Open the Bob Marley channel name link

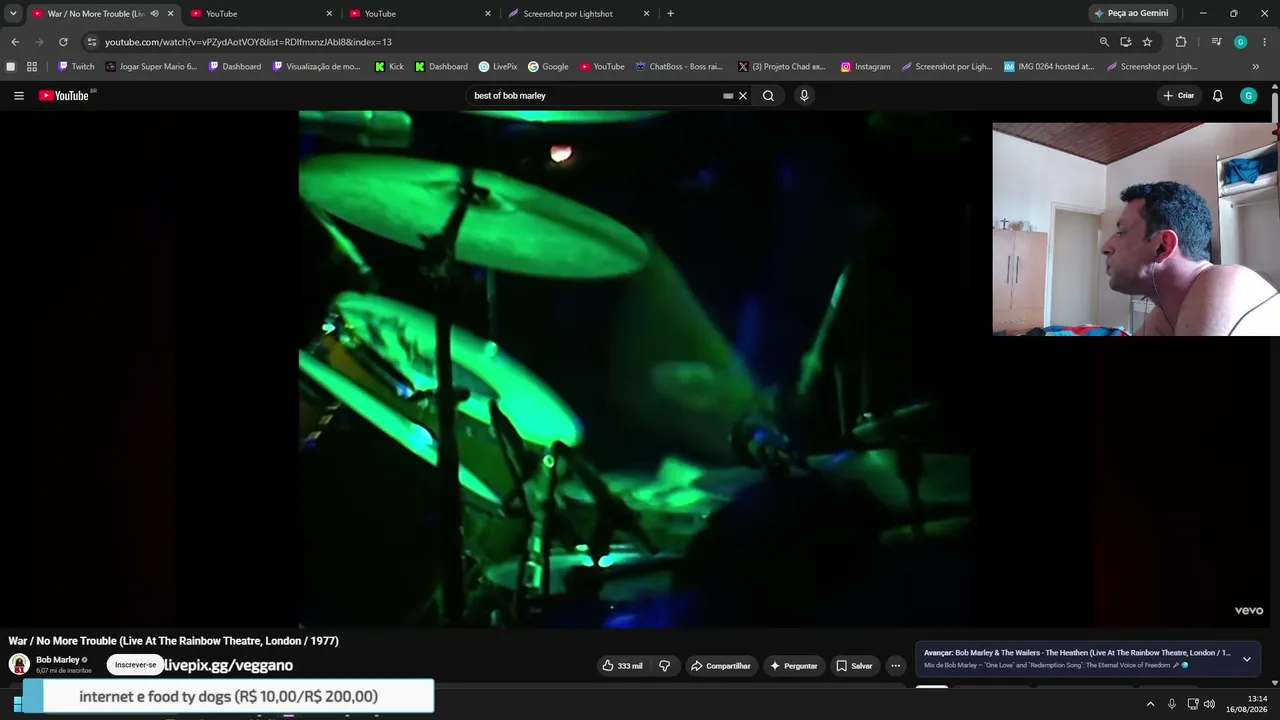pyautogui.click(x=58, y=660)
